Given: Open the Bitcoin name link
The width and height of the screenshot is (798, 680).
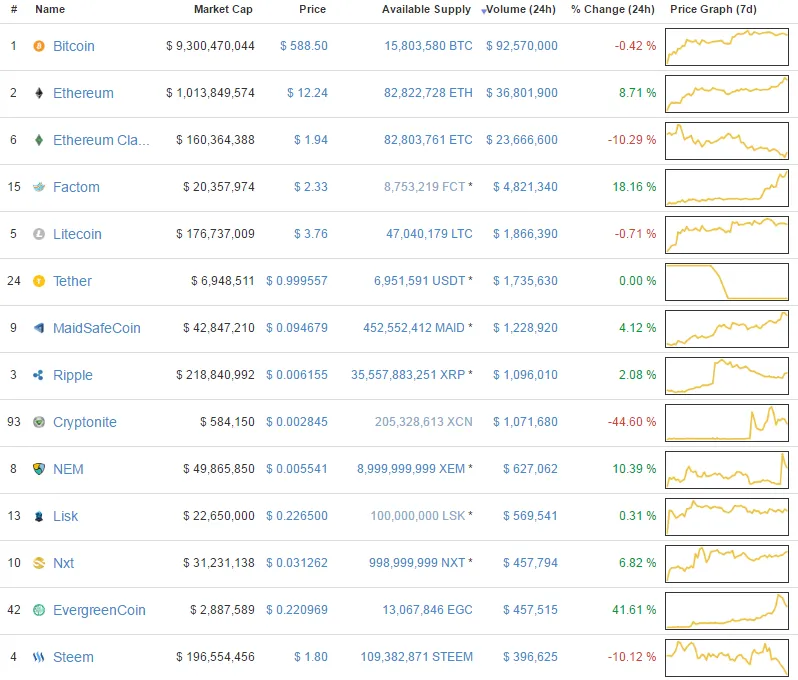Looking at the screenshot, I should click(x=74, y=46).
